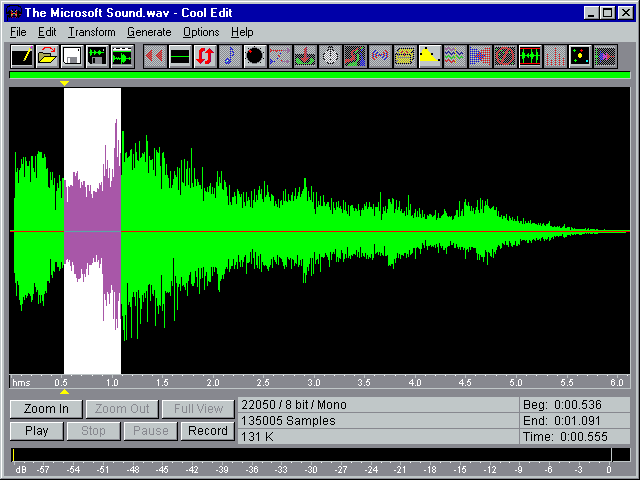Open the Edit menu
The image size is (640, 480).
47,32
